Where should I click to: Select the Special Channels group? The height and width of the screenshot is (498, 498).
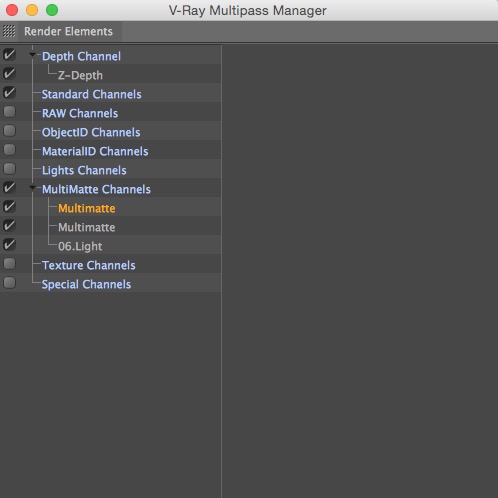coord(86,284)
